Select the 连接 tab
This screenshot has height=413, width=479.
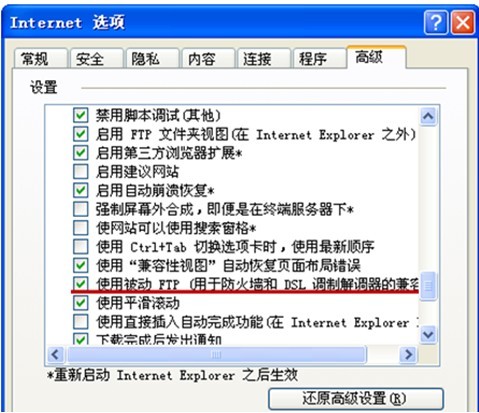coord(263,59)
